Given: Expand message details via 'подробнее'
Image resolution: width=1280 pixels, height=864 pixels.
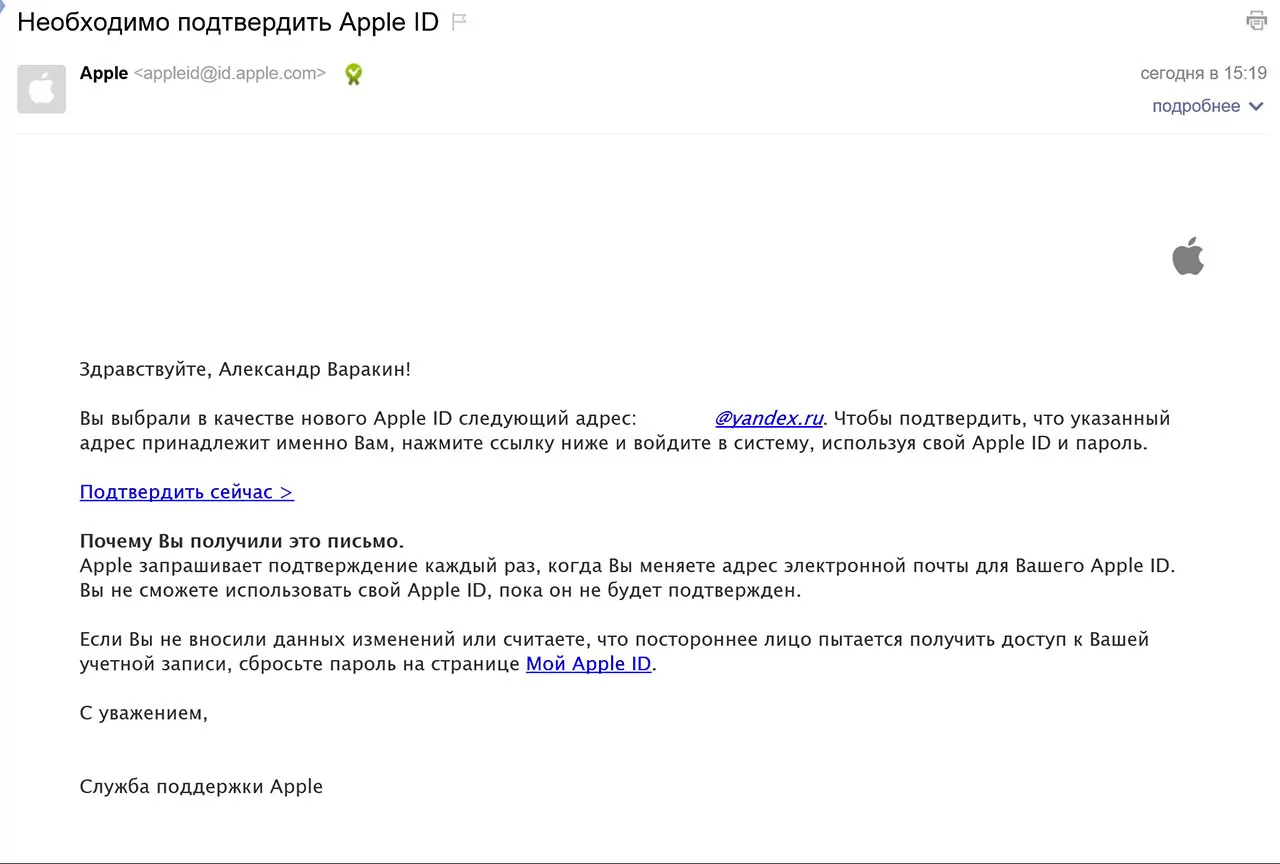Looking at the screenshot, I should (1208, 106).
